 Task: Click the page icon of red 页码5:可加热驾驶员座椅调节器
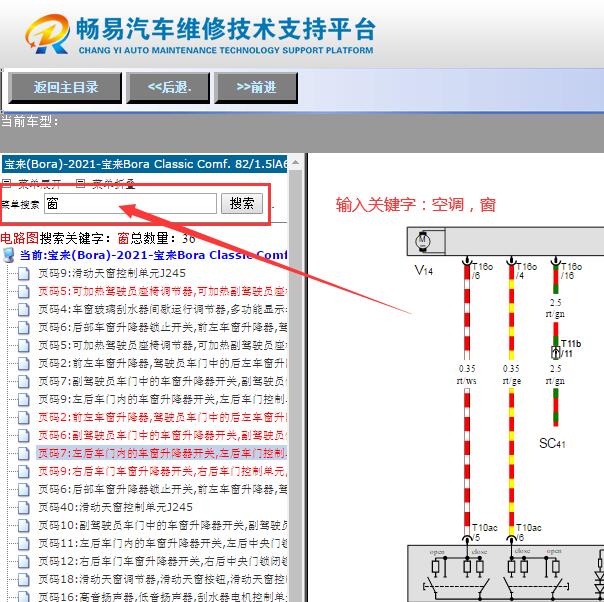point(23,292)
